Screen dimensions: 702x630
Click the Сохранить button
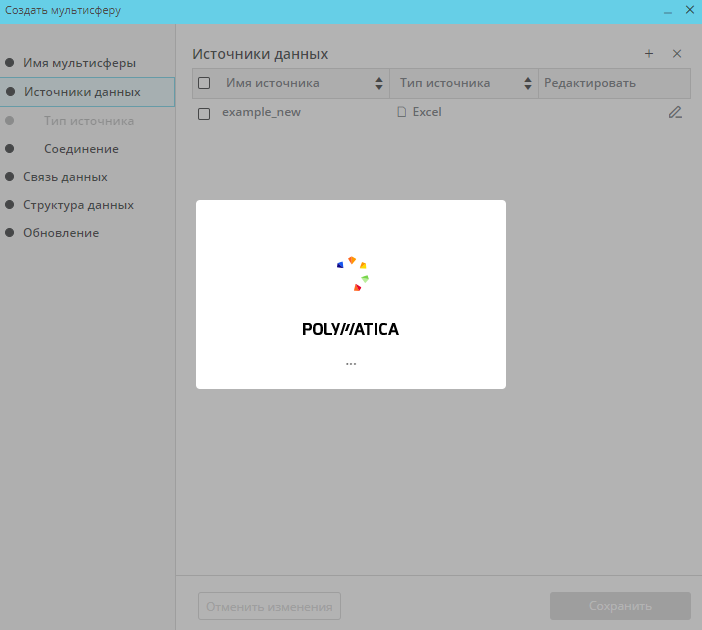point(620,606)
